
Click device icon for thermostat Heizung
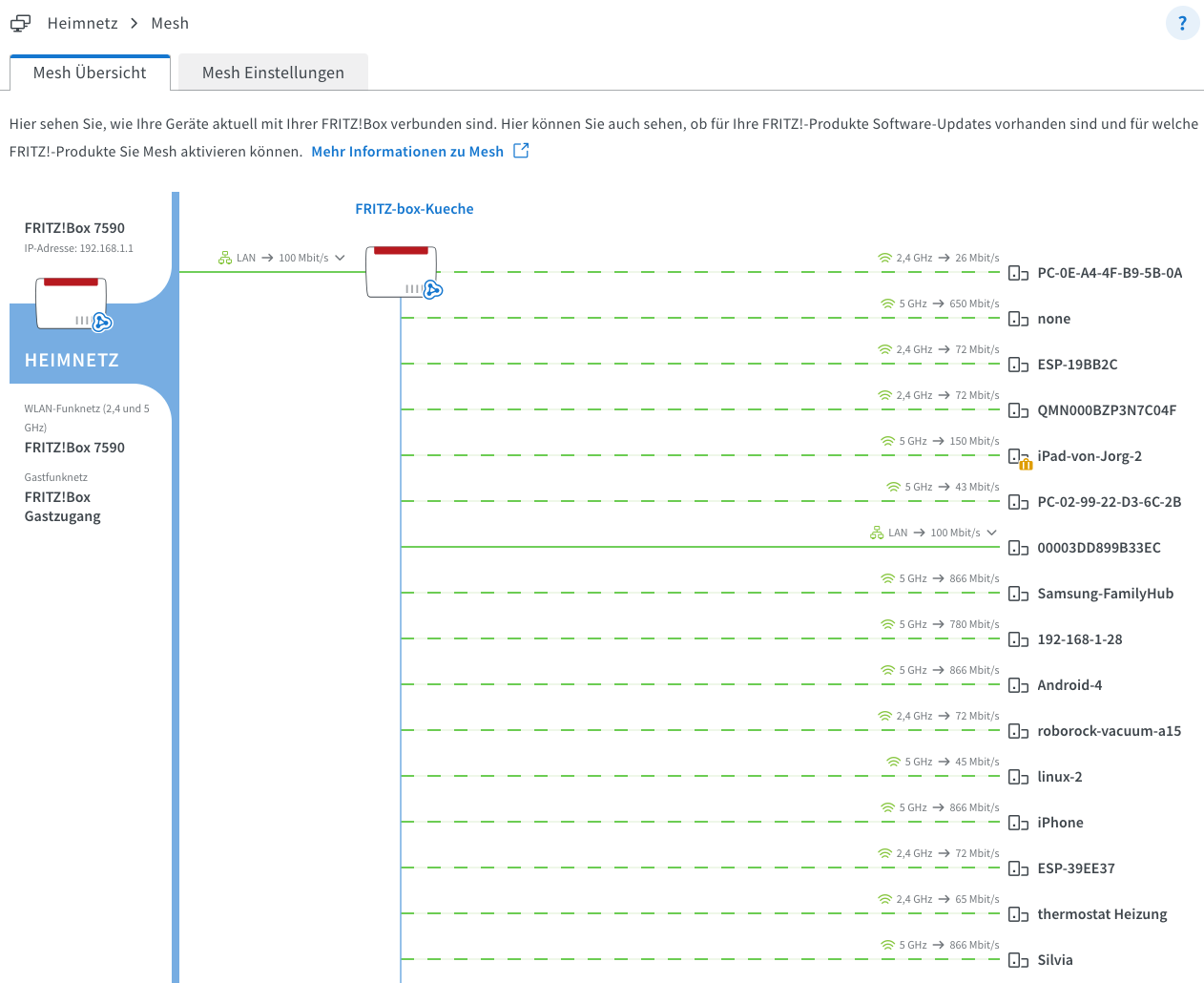[1018, 914]
